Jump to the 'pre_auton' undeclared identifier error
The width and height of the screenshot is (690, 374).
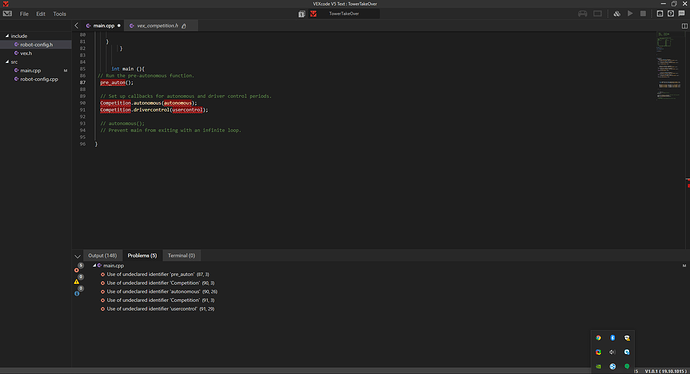[158, 274]
